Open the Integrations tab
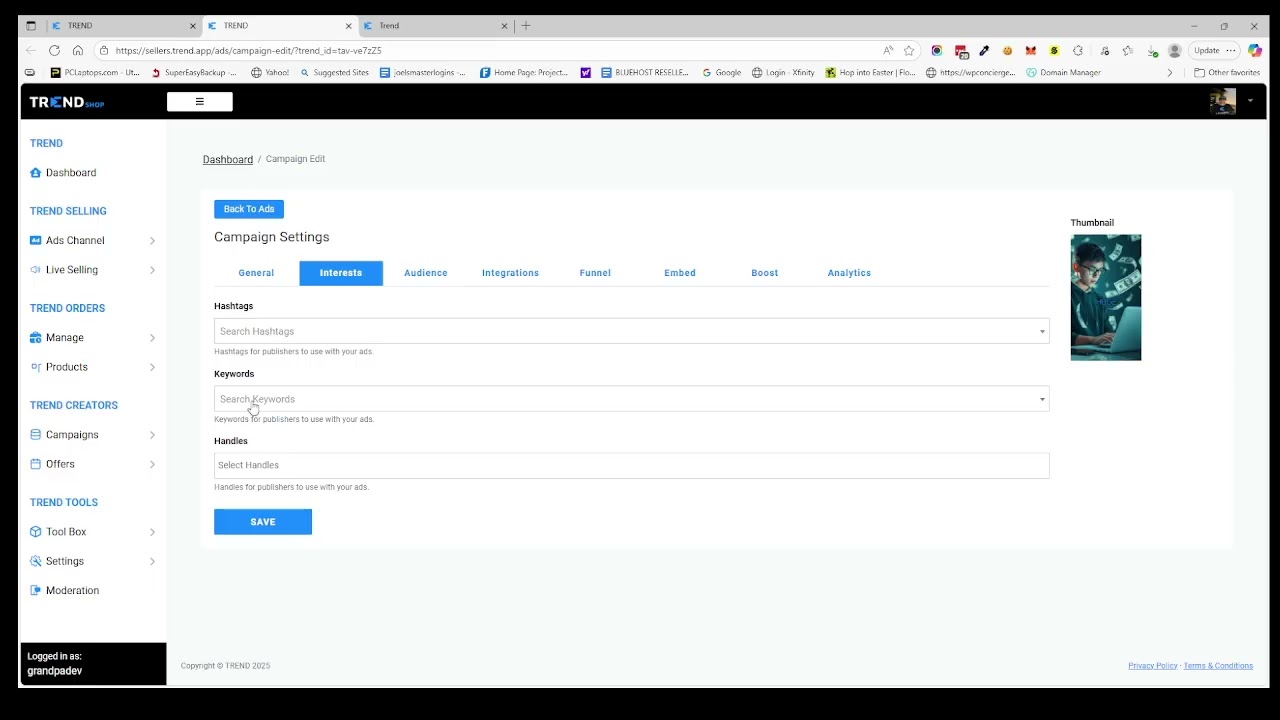The width and height of the screenshot is (1280, 720). (510, 273)
